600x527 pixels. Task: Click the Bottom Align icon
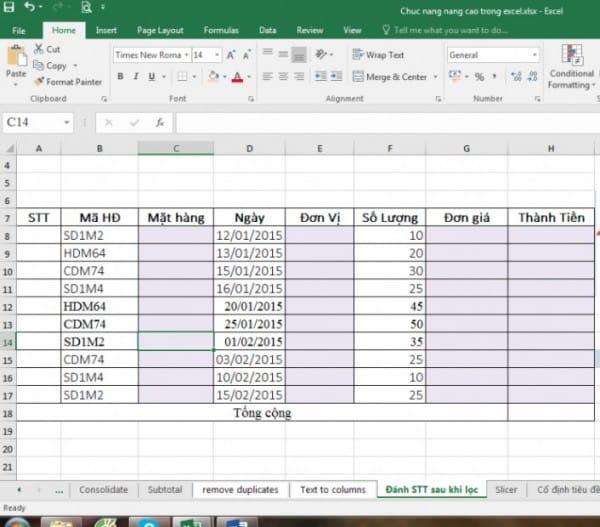click(x=299, y=55)
